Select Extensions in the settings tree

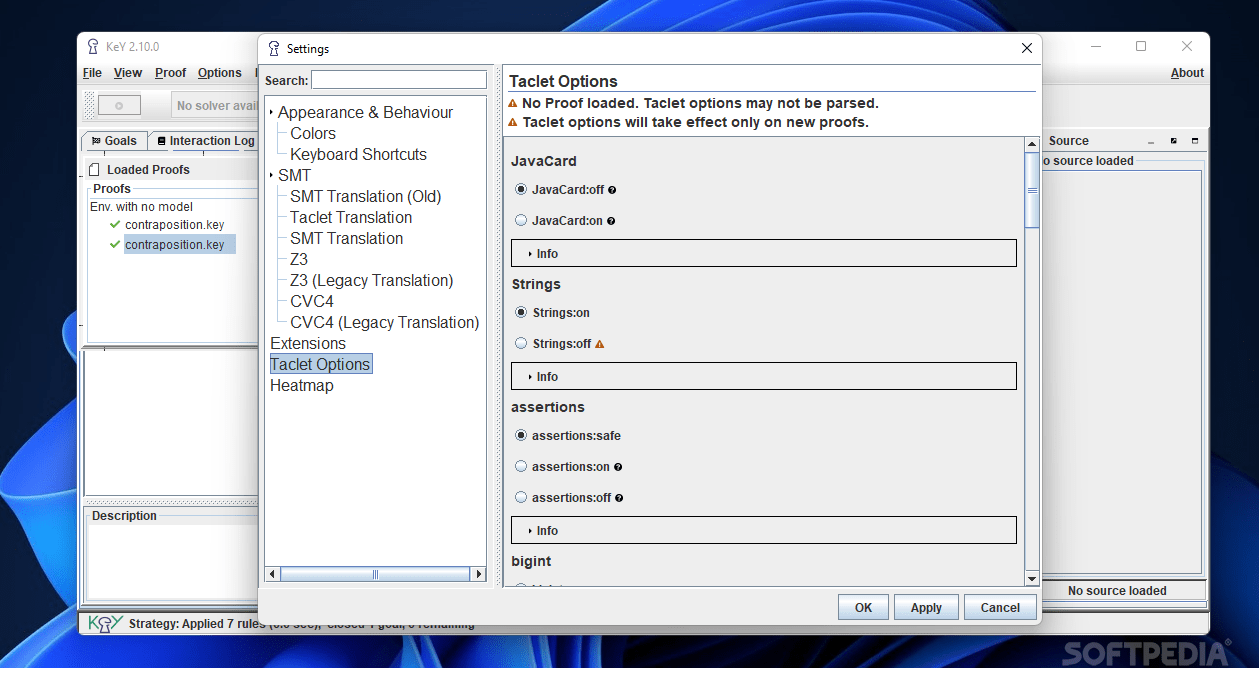[308, 344]
